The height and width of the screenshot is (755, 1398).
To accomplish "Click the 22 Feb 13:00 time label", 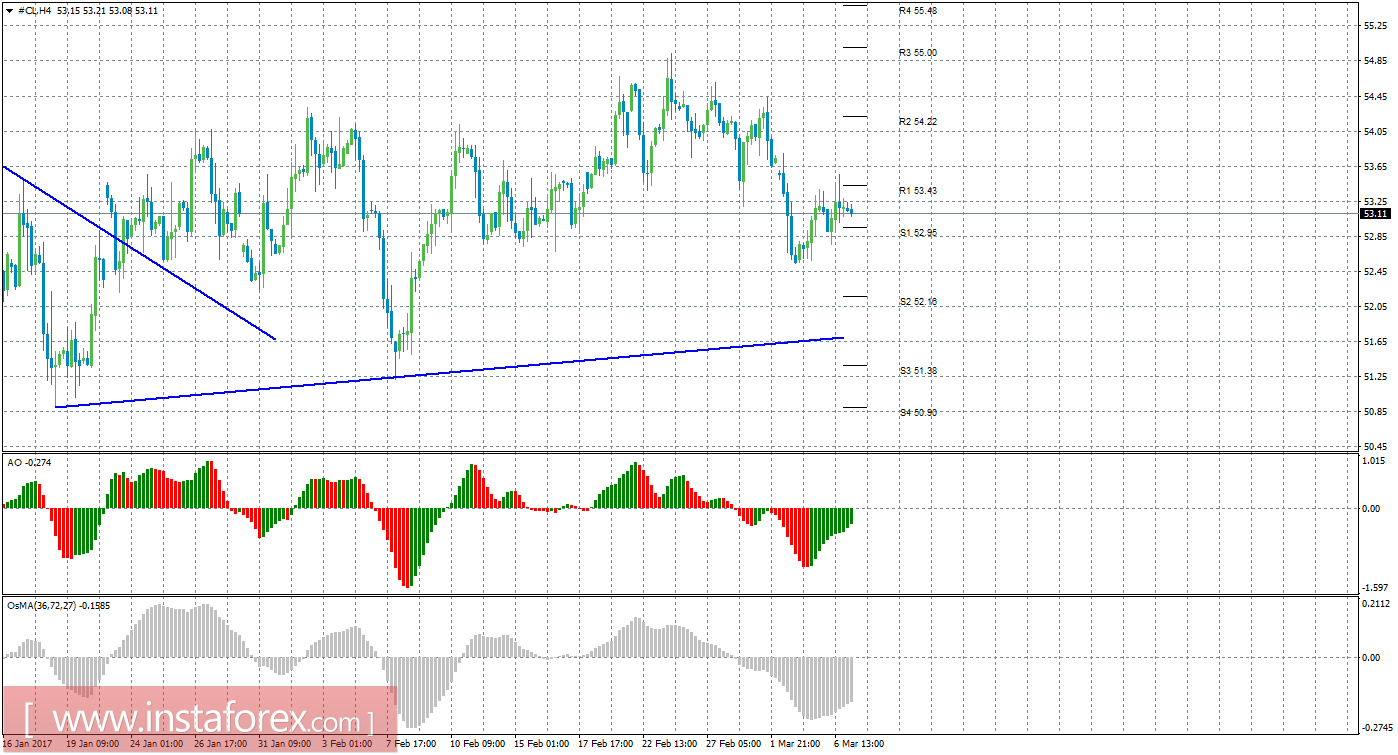I will (669, 744).
